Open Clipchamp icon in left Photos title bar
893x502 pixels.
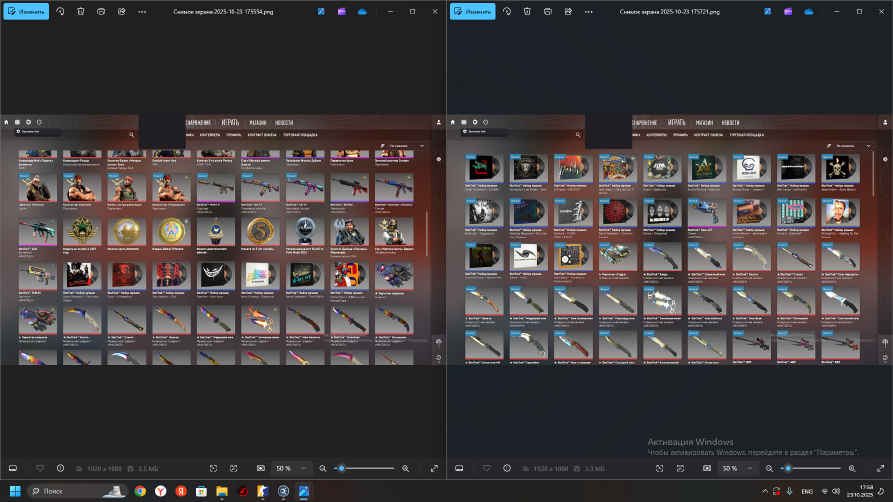[x=342, y=11]
